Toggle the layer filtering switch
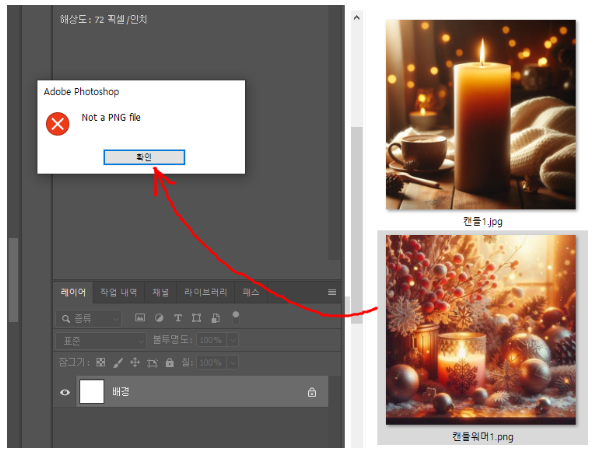This screenshot has height=454, width=593. point(236,317)
